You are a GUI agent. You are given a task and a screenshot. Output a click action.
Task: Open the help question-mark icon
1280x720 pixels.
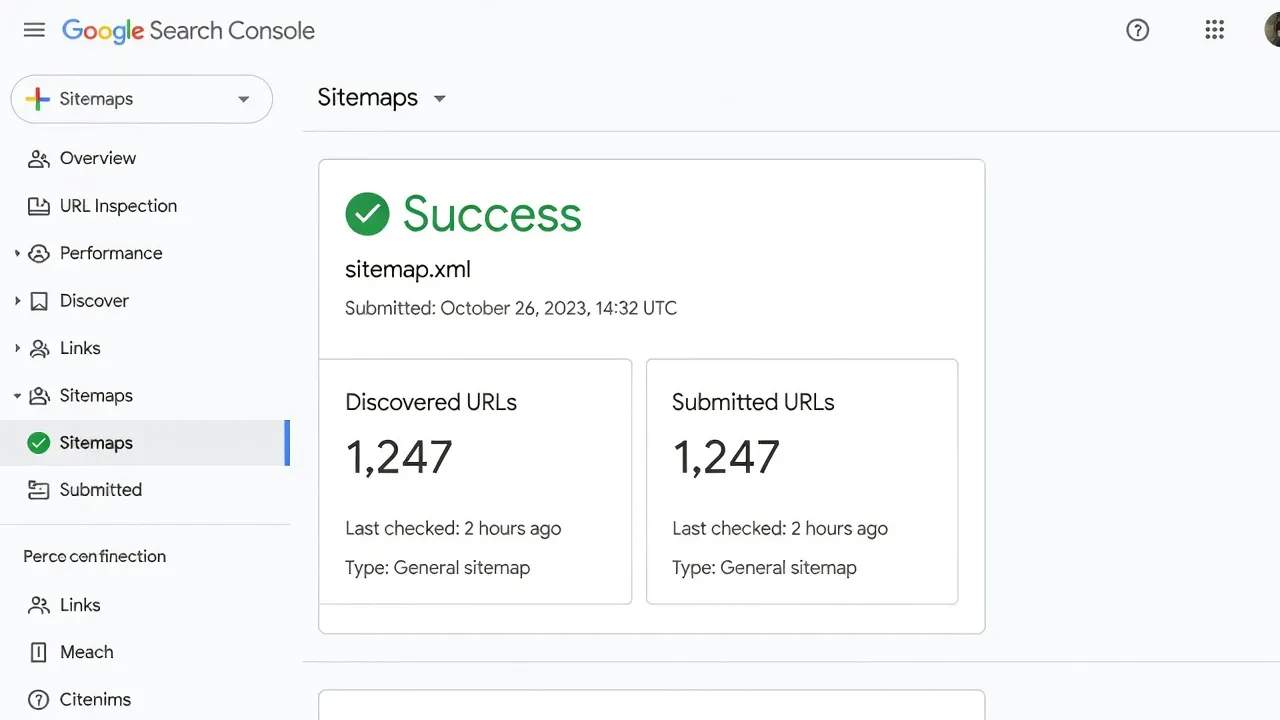[1137, 30]
